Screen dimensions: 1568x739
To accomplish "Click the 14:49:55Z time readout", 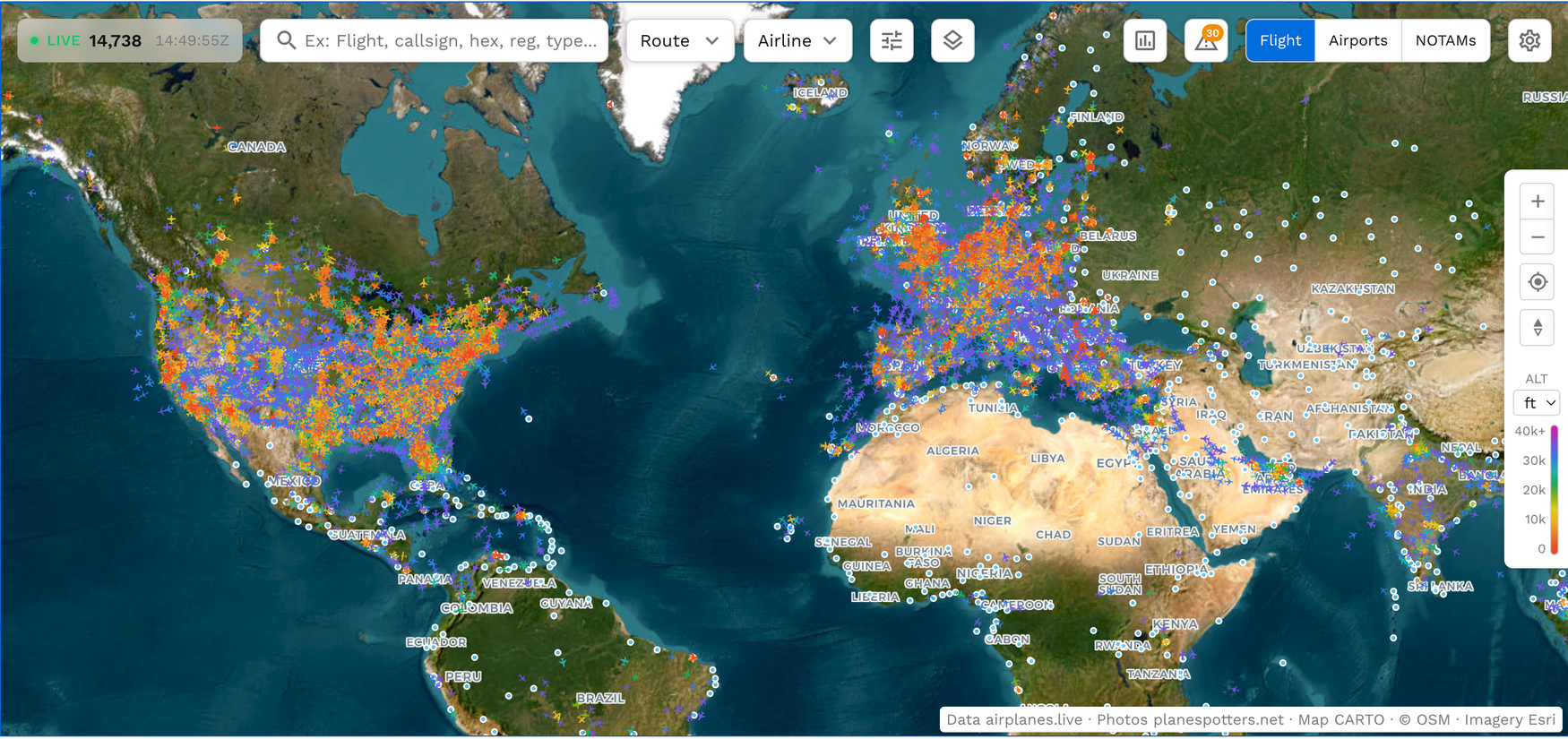I will pyautogui.click(x=192, y=40).
